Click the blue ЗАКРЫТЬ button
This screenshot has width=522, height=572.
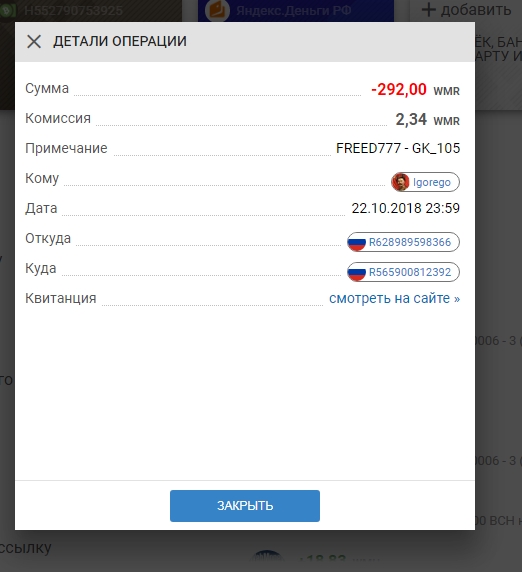[245, 506]
